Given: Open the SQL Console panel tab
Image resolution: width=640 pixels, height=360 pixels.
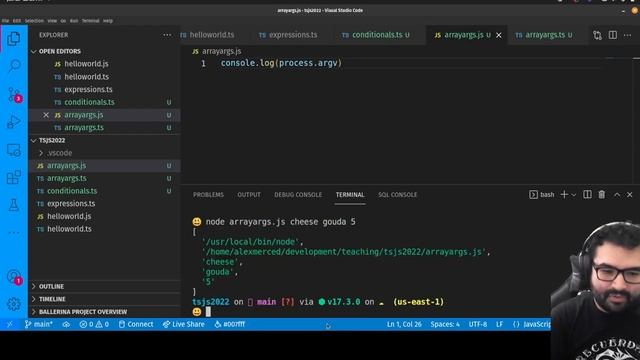Looking at the screenshot, I should tap(398, 195).
